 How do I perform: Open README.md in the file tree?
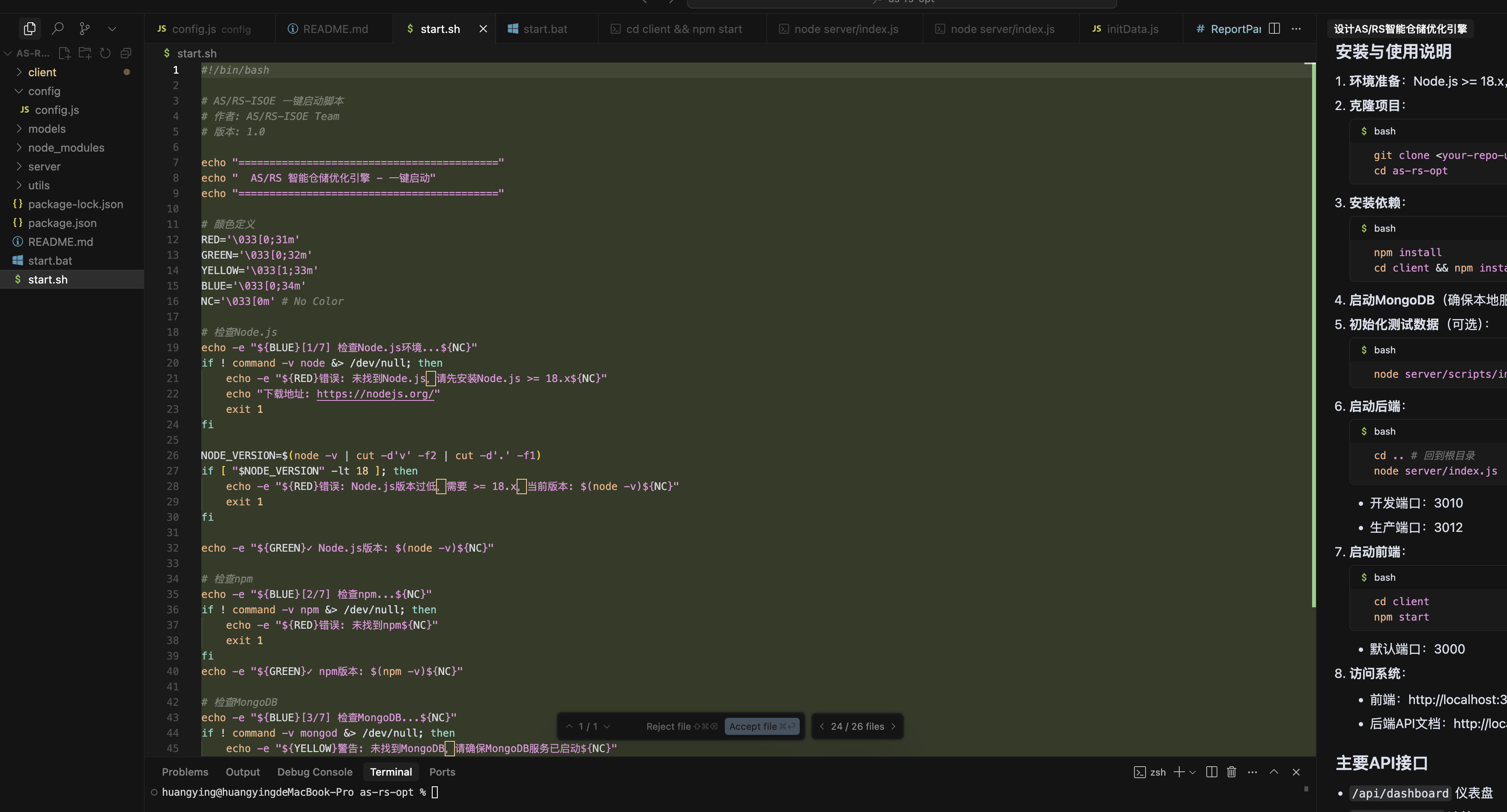coord(60,242)
